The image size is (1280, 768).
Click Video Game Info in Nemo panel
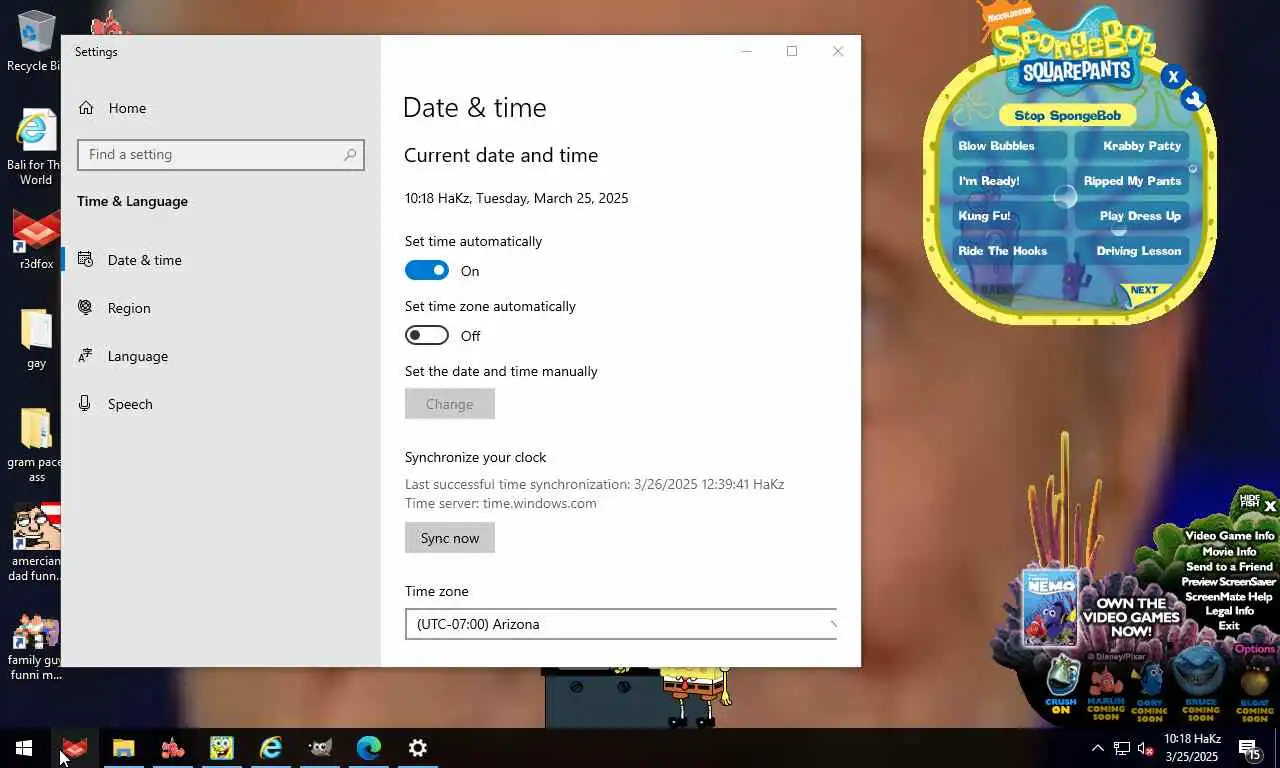tap(1229, 536)
